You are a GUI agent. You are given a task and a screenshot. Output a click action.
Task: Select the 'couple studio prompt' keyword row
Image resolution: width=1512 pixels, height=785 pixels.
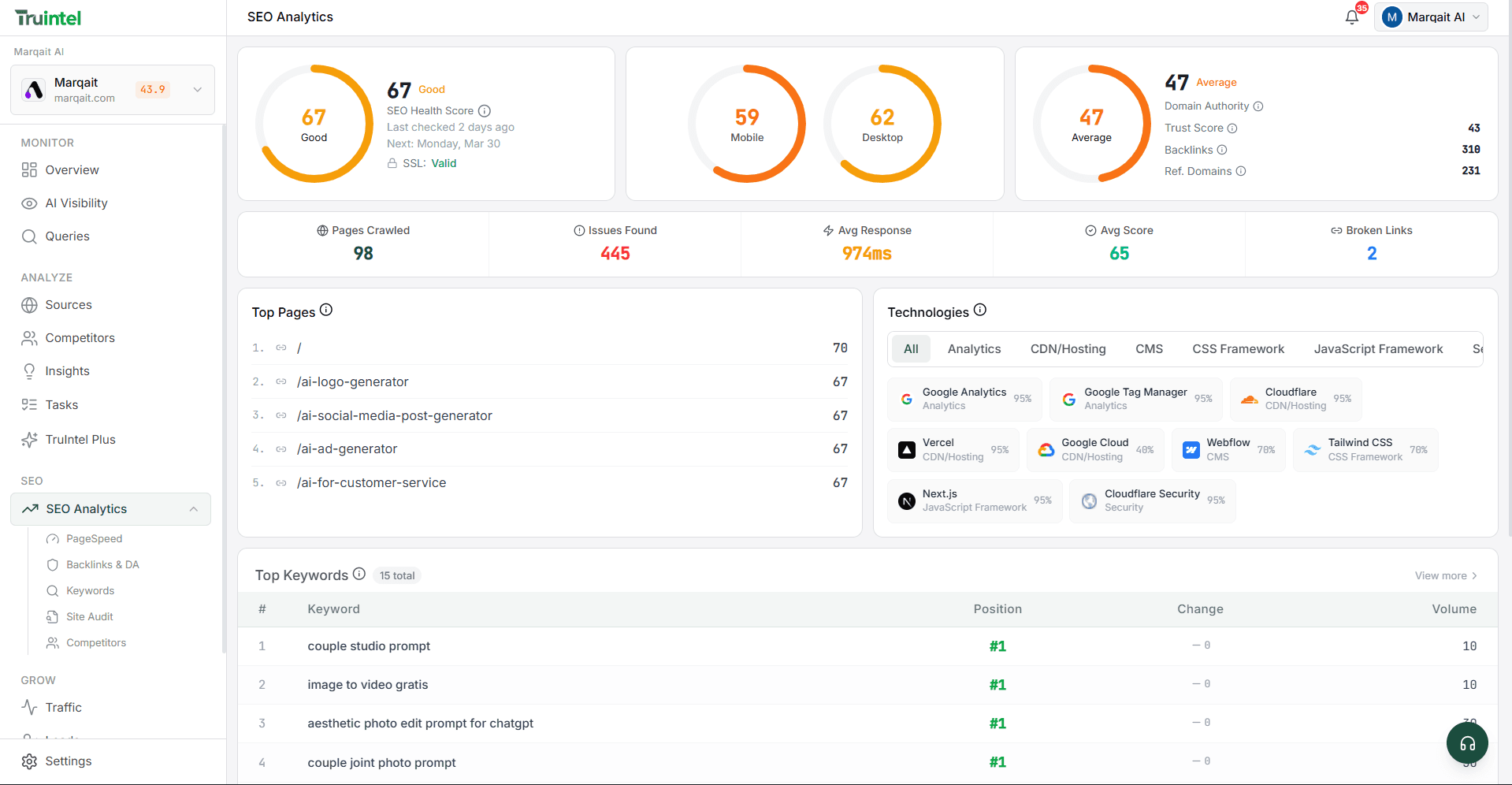[369, 646]
